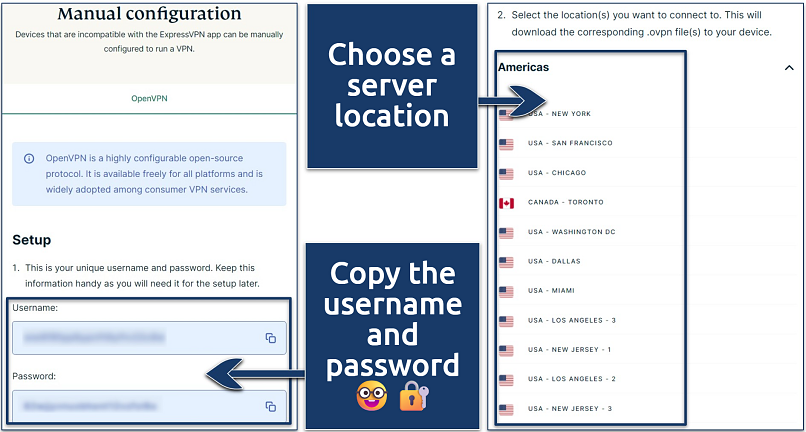806x432 pixels.
Task: Click the US flag beside New Jersey - 3
Action: (x=506, y=410)
